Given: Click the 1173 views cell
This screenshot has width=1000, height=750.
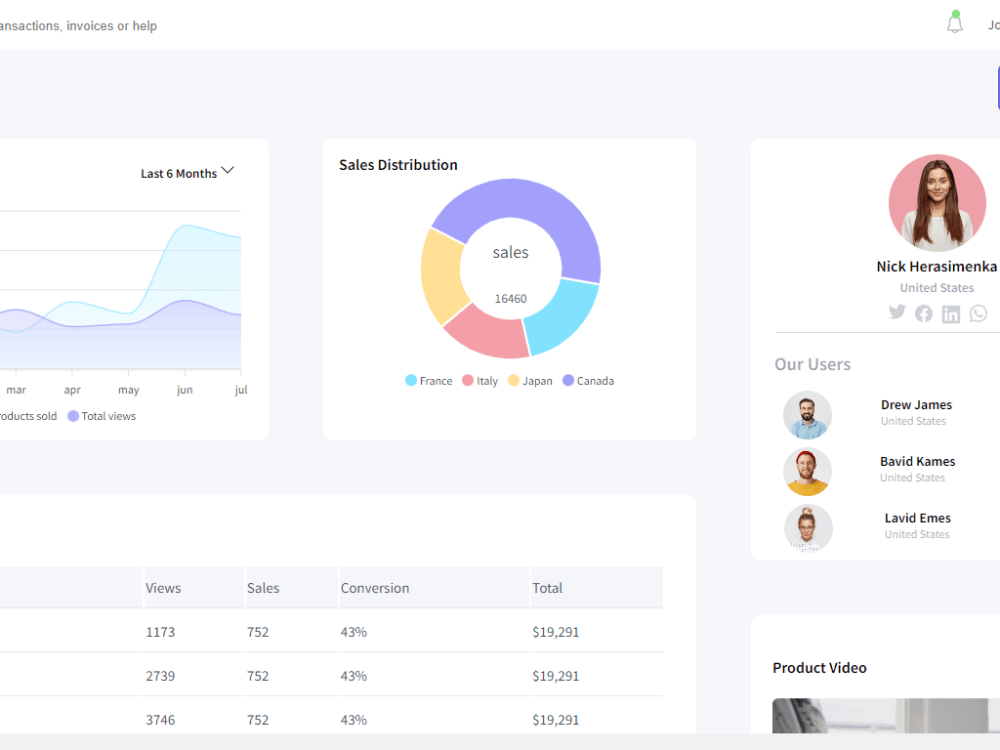Looking at the screenshot, I should click(160, 632).
